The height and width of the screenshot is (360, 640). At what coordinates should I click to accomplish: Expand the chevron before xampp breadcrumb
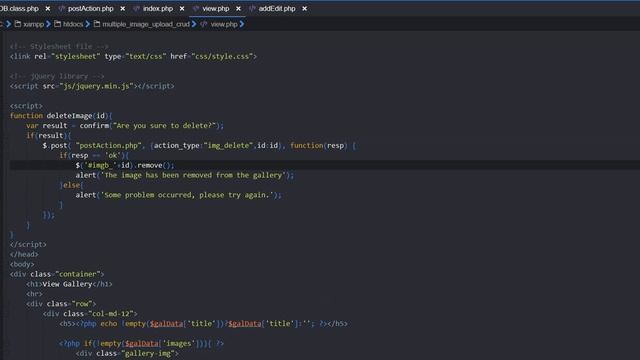[x=9, y=24]
